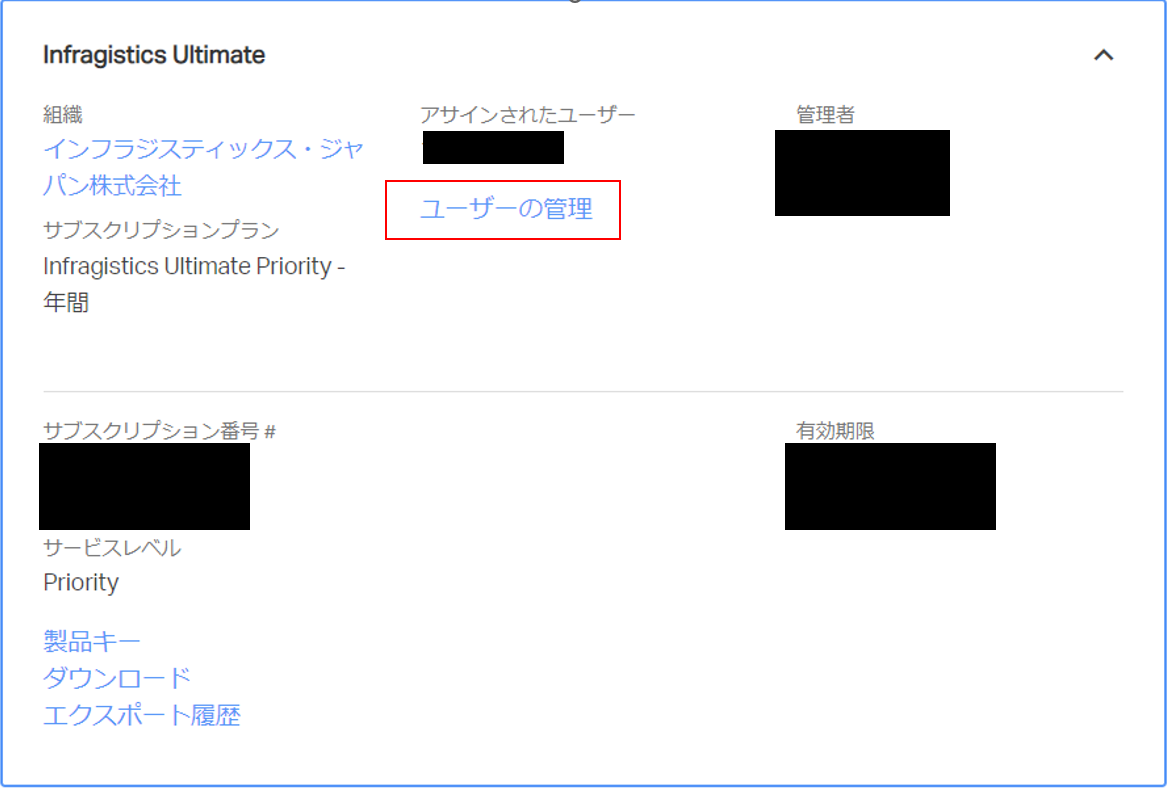Image resolution: width=1168 pixels, height=790 pixels.
Task: Select the 有効期限 label
Action: 835,430
